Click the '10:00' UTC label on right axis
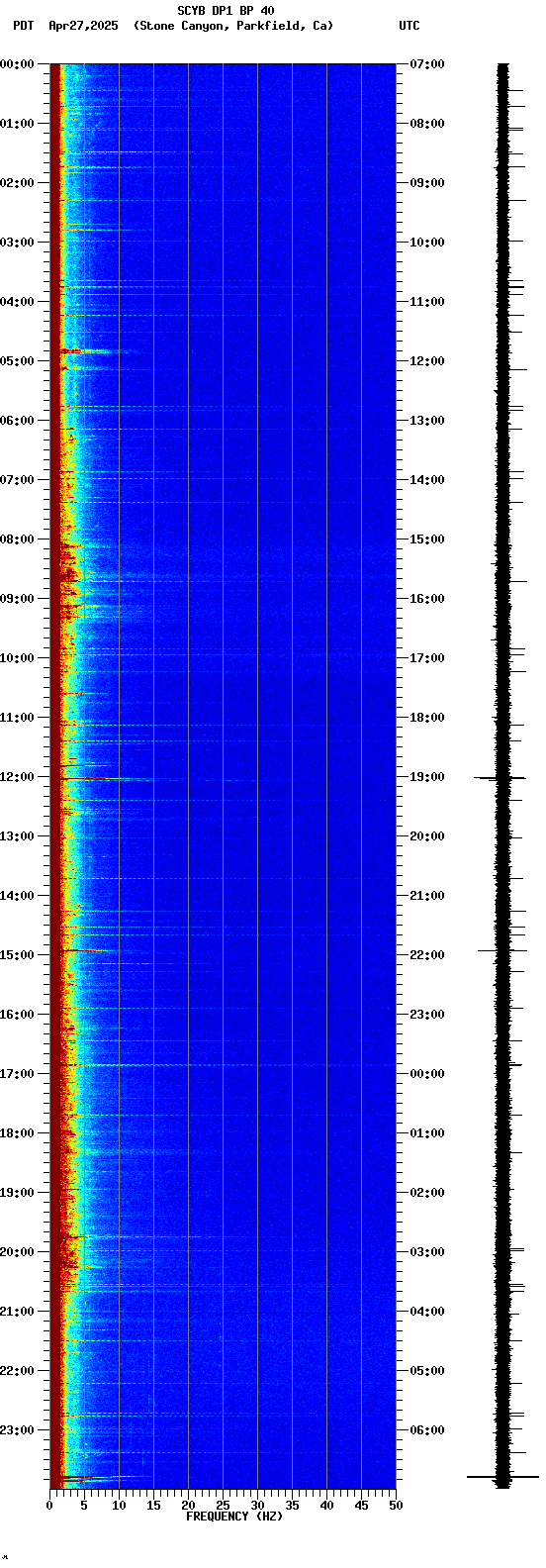This screenshot has height=1568, width=546. (x=427, y=243)
